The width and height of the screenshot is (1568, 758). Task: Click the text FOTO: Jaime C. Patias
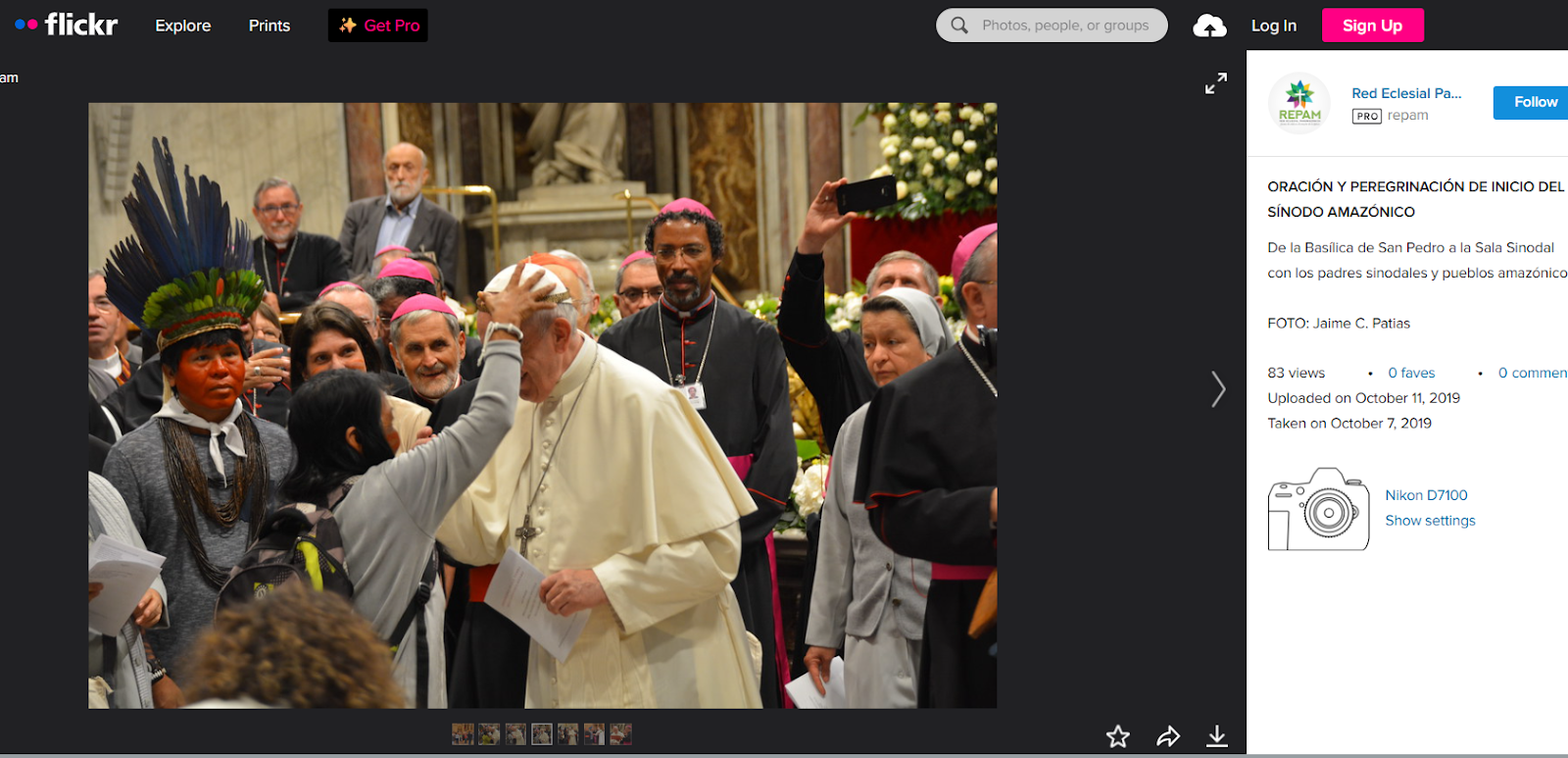coord(1339,324)
